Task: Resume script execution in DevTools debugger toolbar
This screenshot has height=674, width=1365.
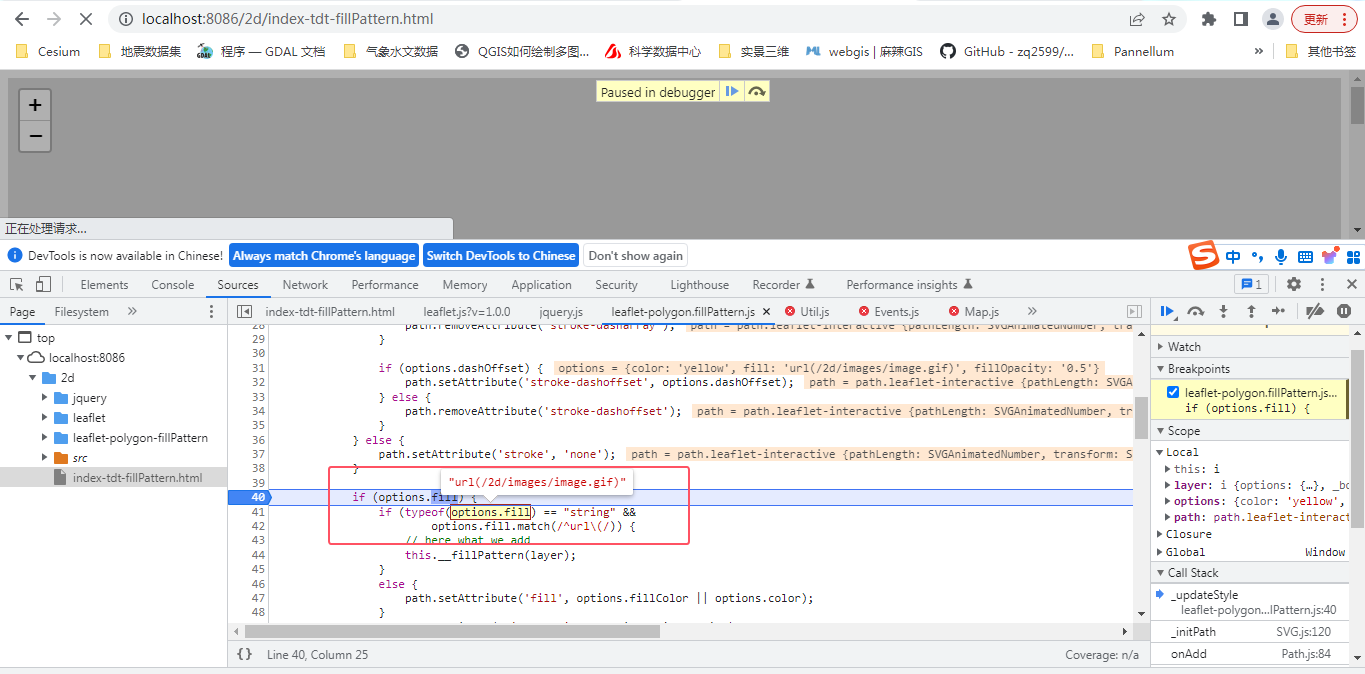Action: coord(1167,311)
